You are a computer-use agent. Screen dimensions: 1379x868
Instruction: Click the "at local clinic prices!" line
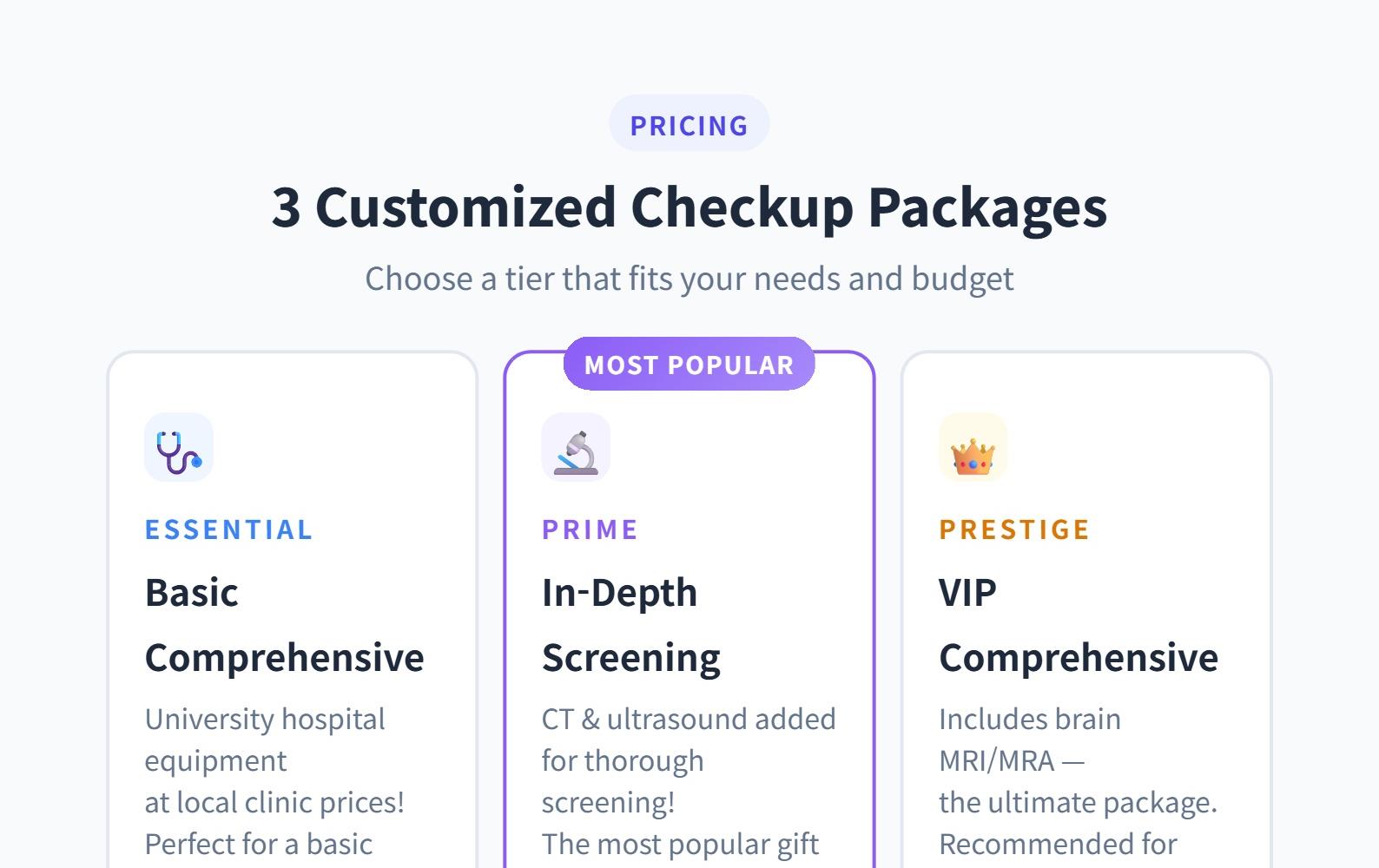[x=274, y=802]
